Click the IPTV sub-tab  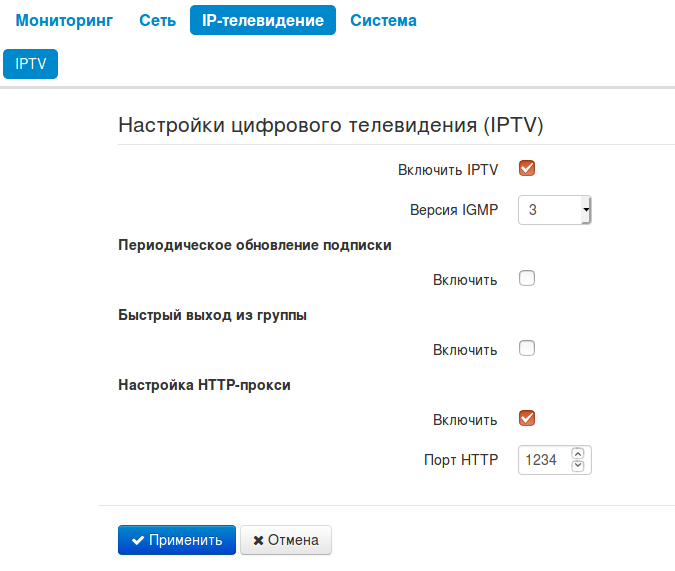[31, 64]
